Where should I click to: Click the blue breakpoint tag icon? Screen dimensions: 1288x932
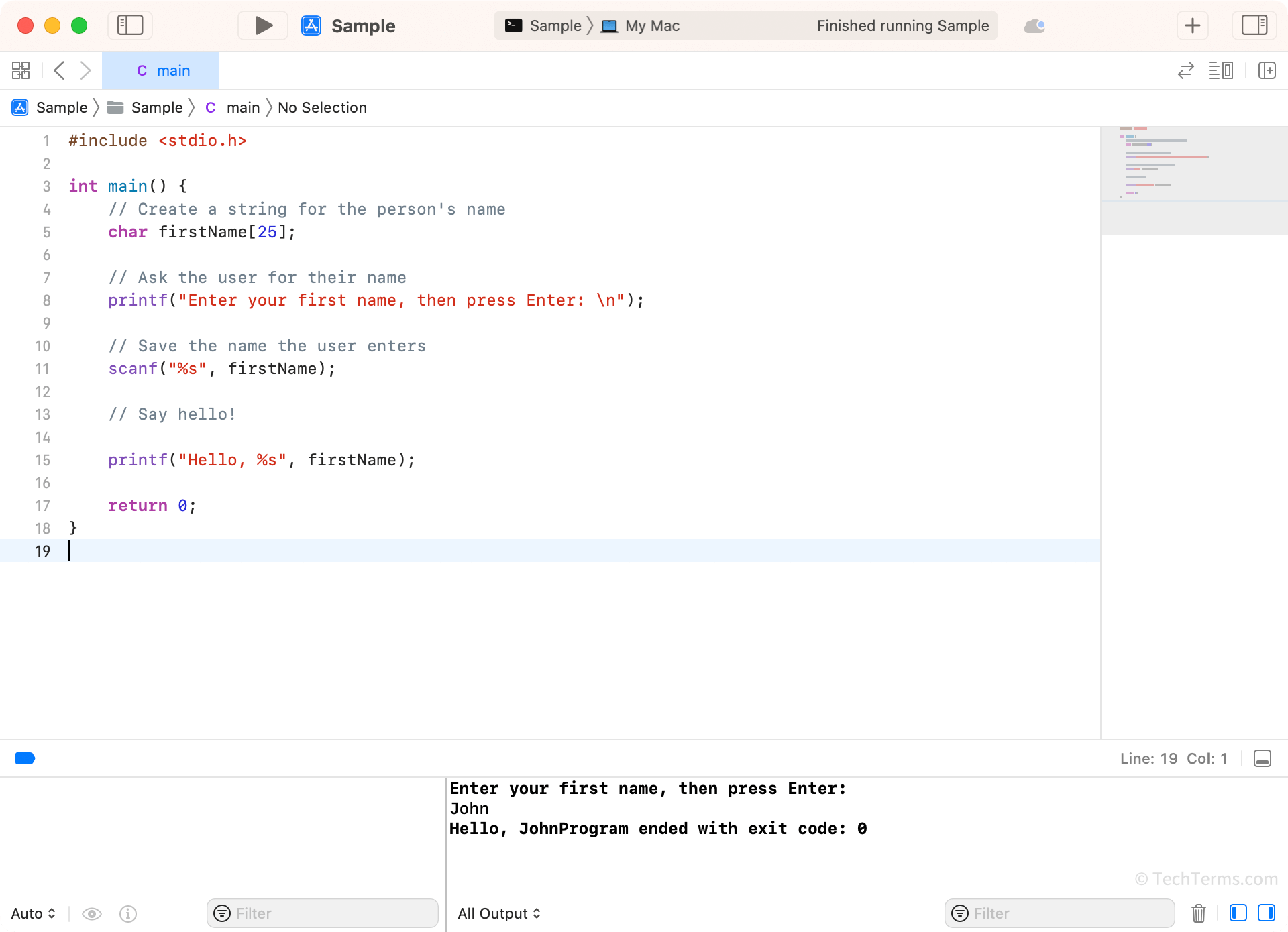25,758
